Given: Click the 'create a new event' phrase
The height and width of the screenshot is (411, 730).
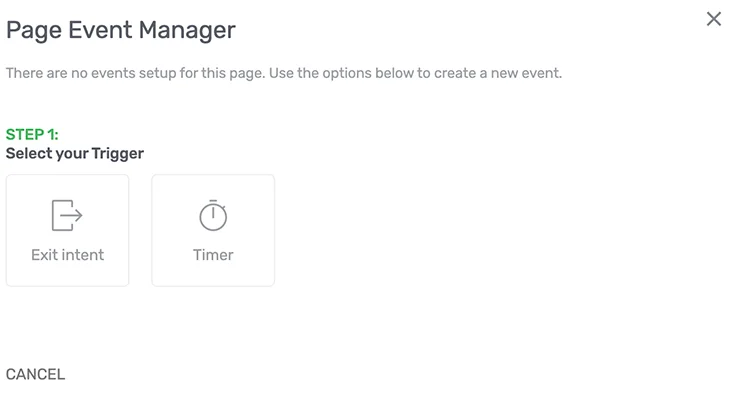Looking at the screenshot, I should pyautogui.click(x=498, y=73).
